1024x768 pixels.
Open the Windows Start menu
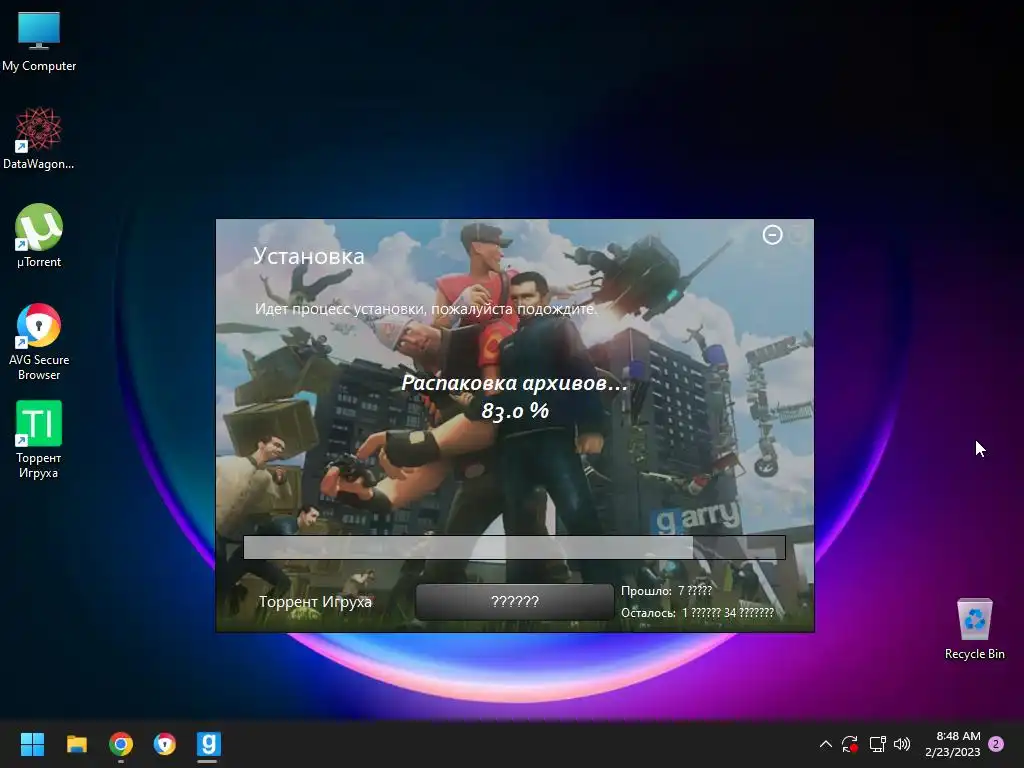32,744
